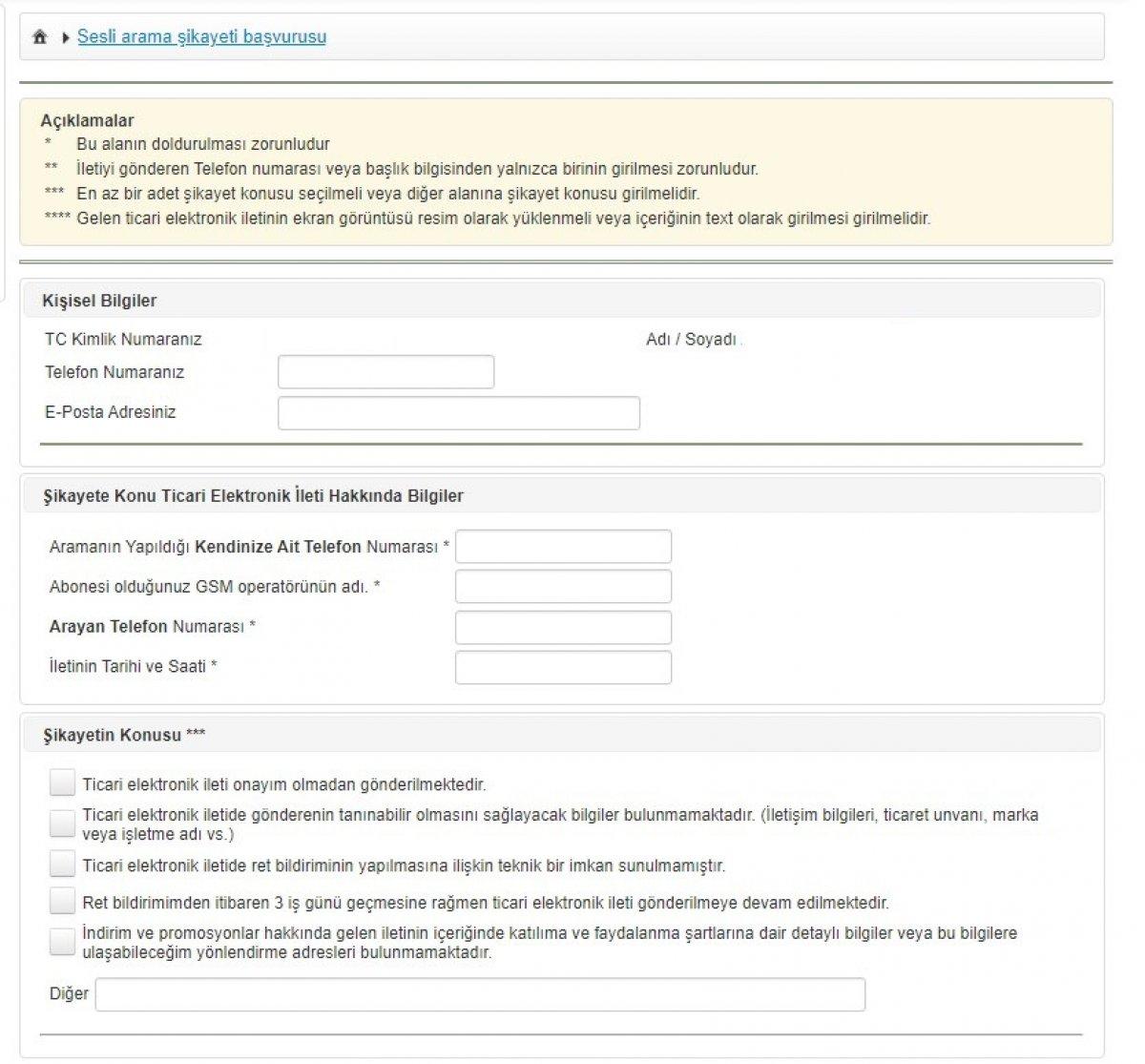Click the 'Telefon Numaranız' input field
This screenshot has width=1145, height=1064.
coord(385,372)
